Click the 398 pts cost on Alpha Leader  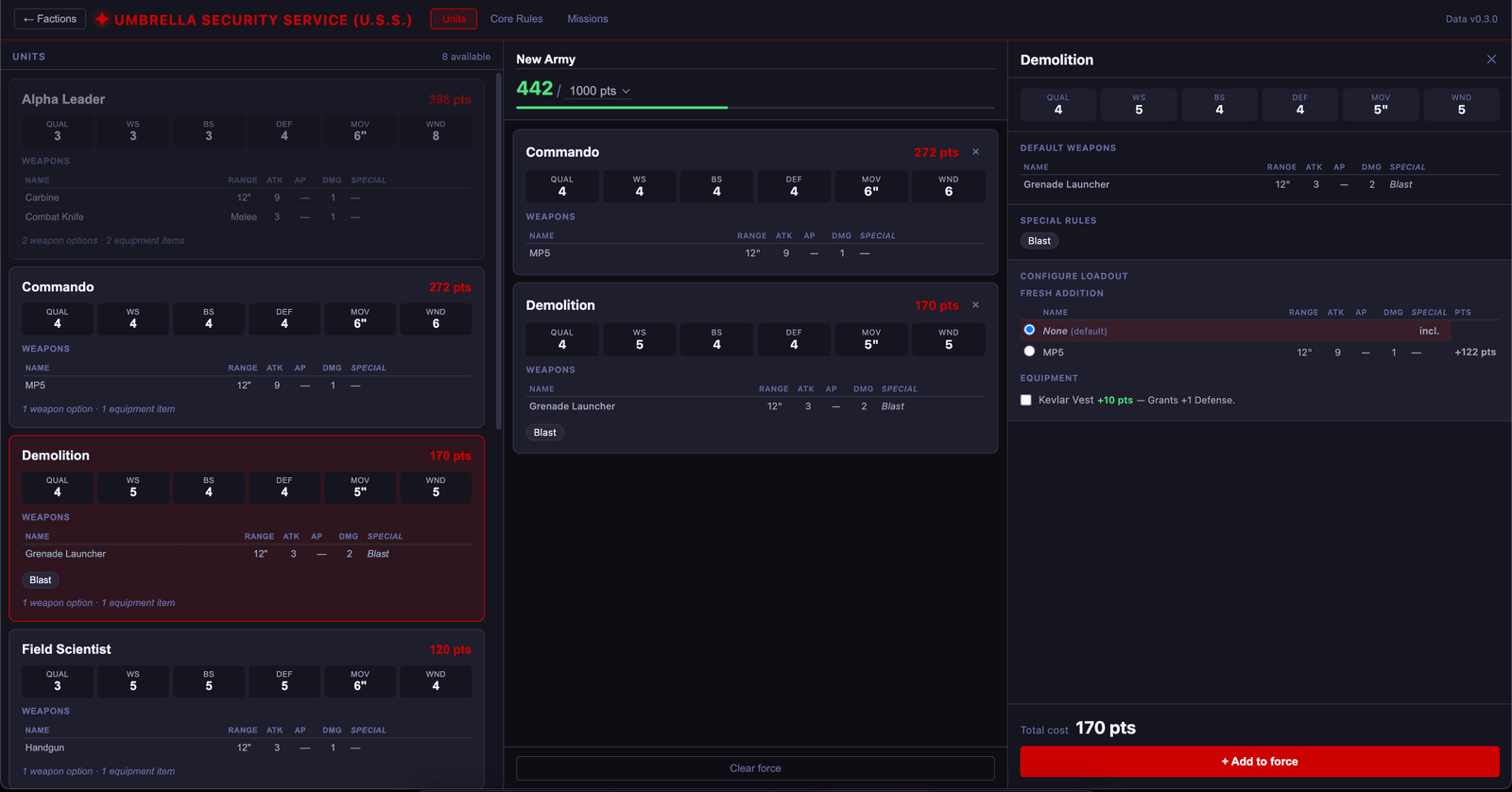pos(450,99)
